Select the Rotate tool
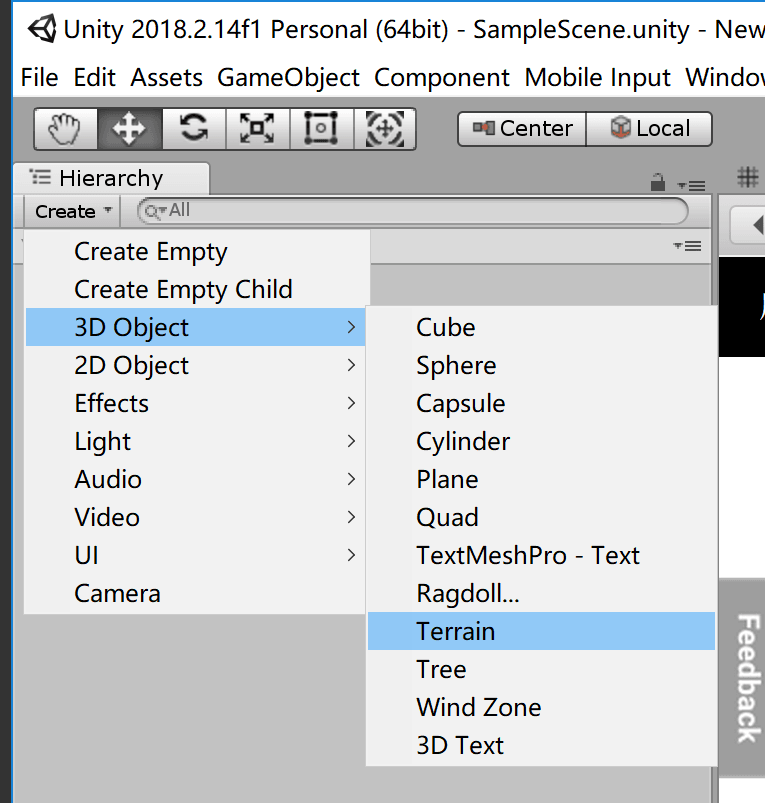The height and width of the screenshot is (803, 765). click(194, 129)
